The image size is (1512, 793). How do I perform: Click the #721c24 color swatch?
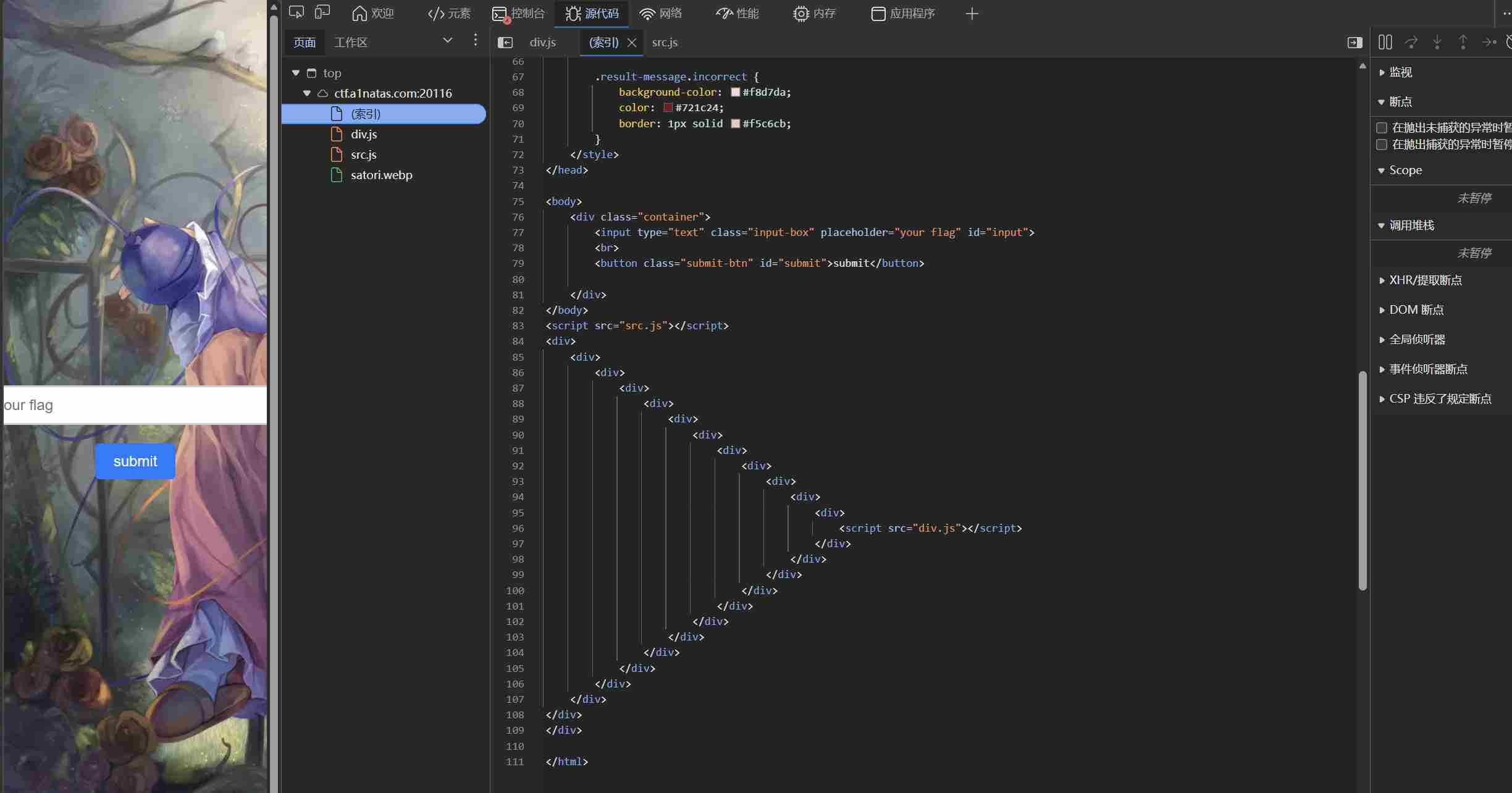pyautogui.click(x=668, y=107)
